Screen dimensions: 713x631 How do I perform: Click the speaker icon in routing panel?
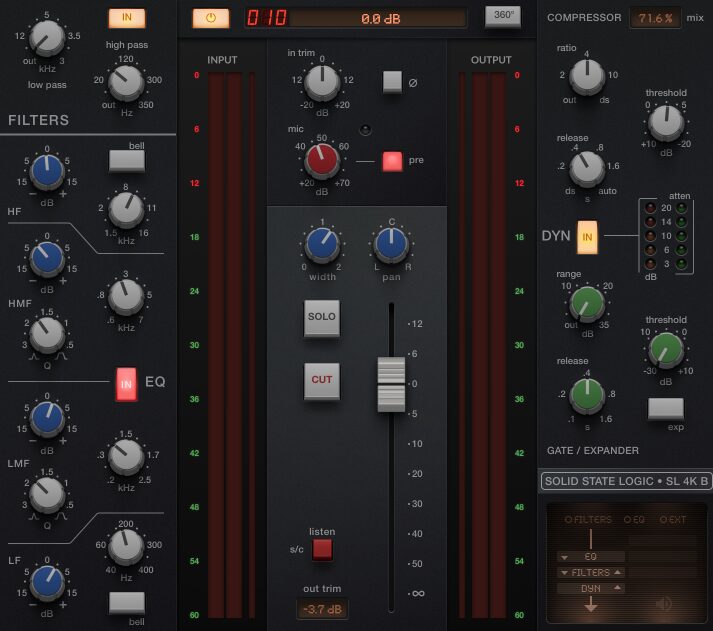coord(662,603)
